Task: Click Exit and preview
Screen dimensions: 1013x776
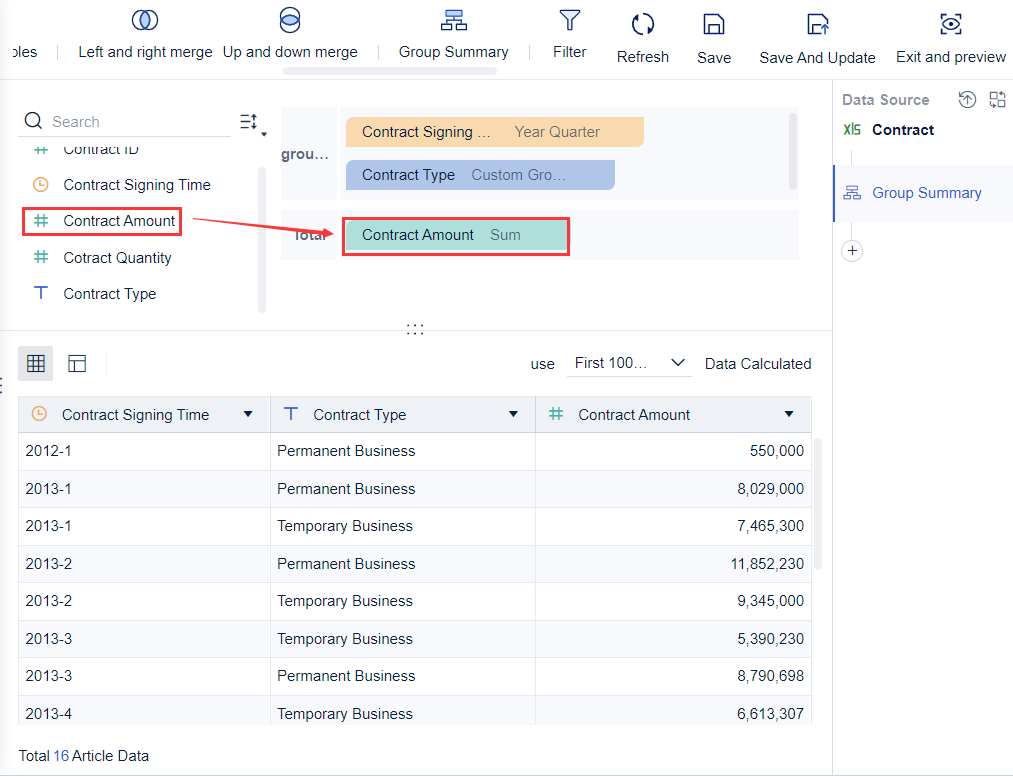Action: point(950,25)
